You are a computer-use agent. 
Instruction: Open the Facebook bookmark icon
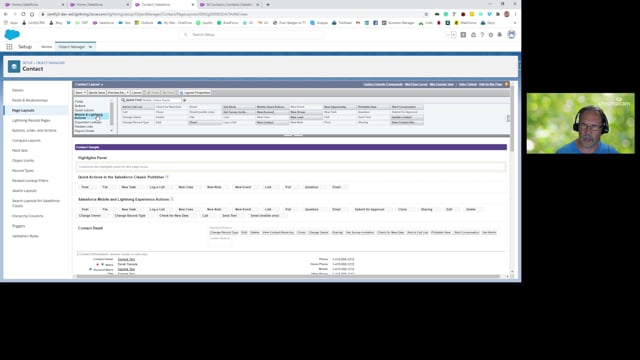375,23
